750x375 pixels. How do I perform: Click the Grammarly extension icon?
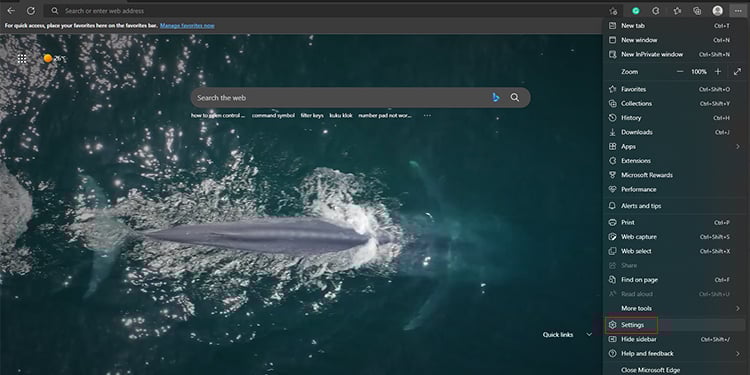[x=636, y=11]
